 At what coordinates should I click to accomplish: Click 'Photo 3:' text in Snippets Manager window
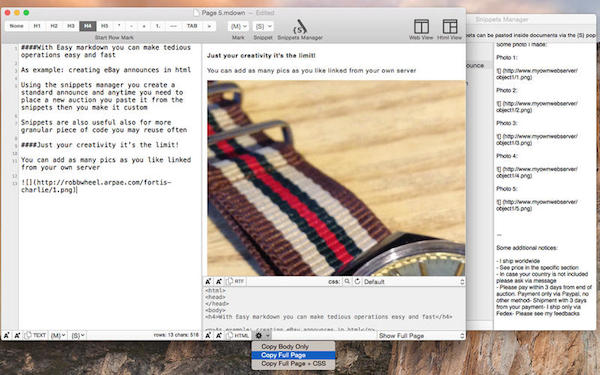507,123
